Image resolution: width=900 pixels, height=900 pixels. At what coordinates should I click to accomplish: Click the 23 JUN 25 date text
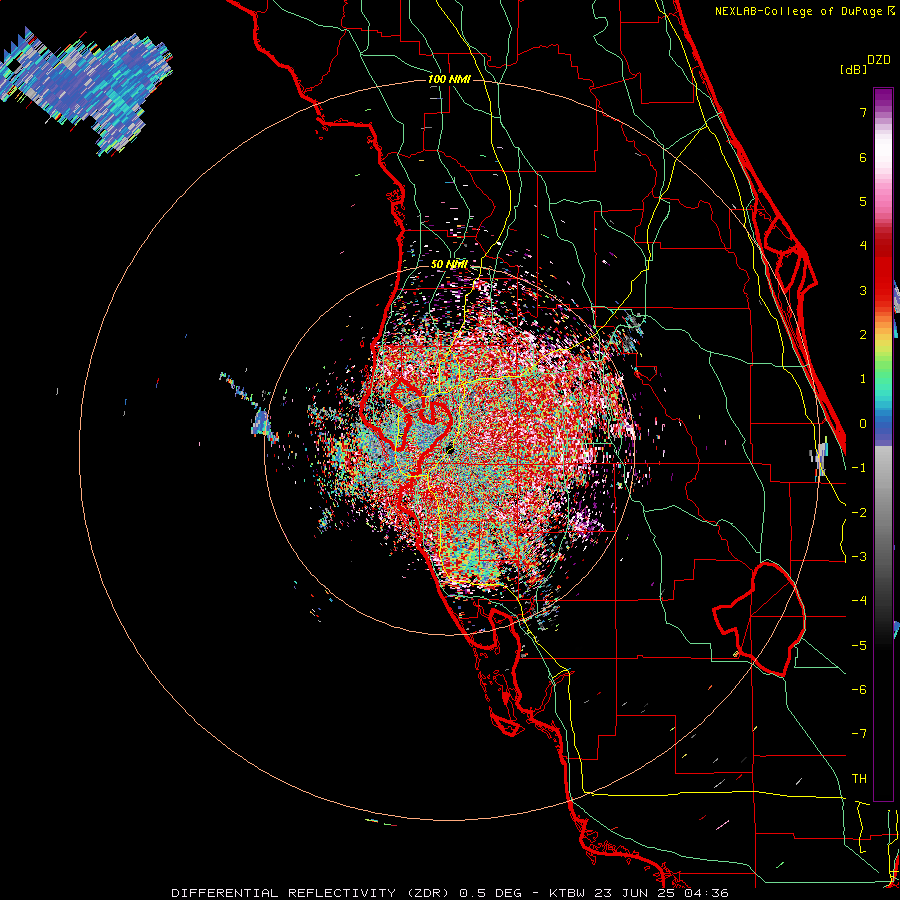click(x=634, y=893)
